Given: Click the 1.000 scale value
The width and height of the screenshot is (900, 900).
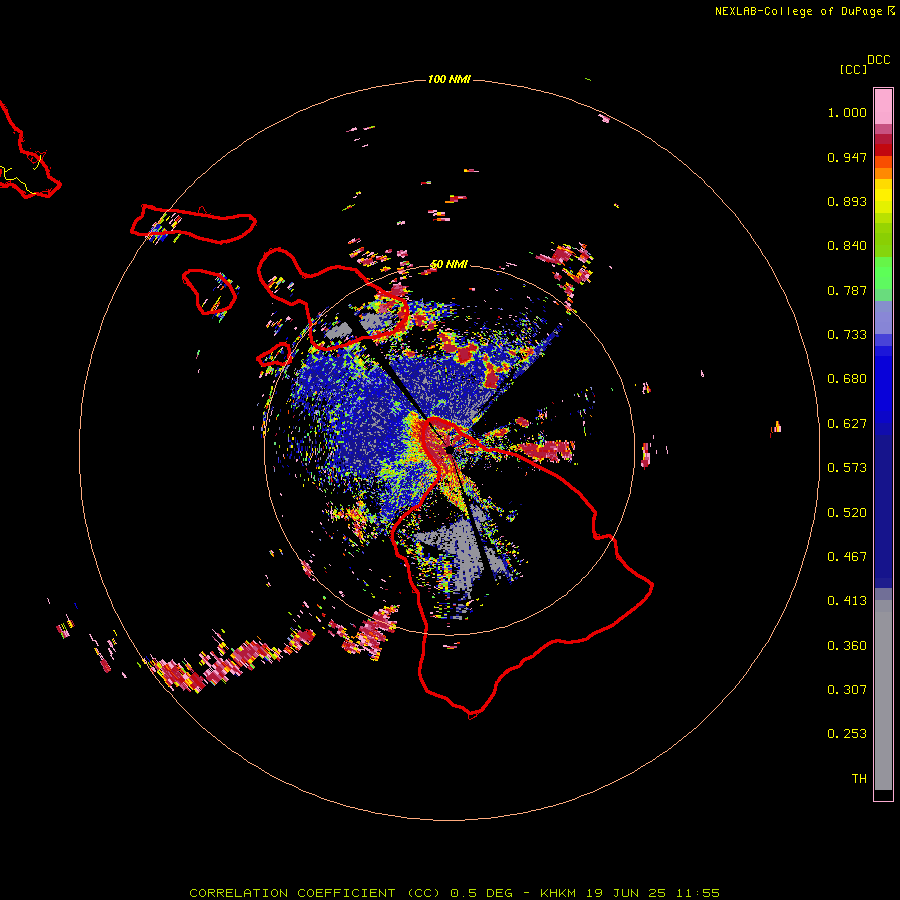Looking at the screenshot, I should coord(847,112).
